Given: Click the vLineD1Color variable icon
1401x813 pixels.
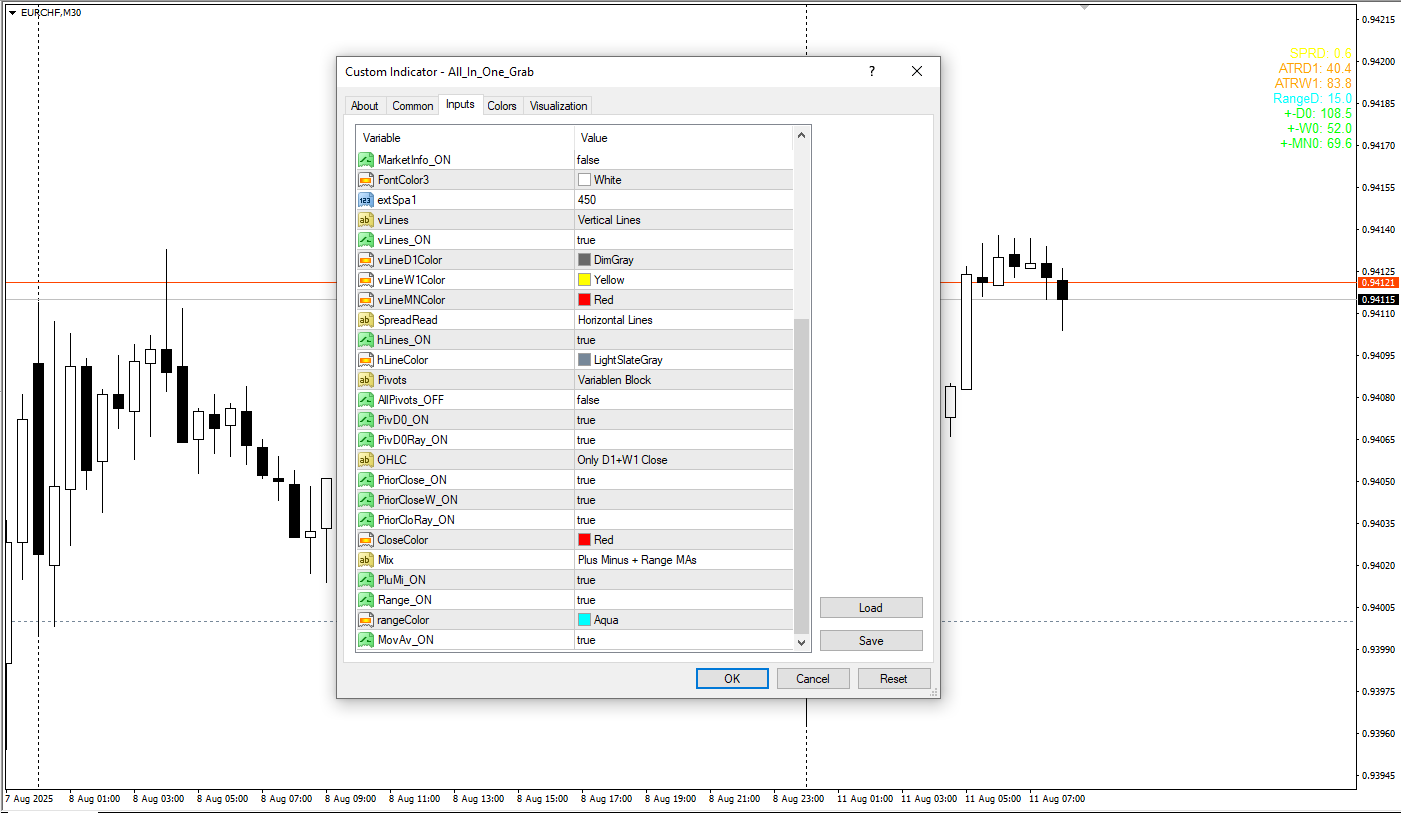Looking at the screenshot, I should pyautogui.click(x=365, y=260).
